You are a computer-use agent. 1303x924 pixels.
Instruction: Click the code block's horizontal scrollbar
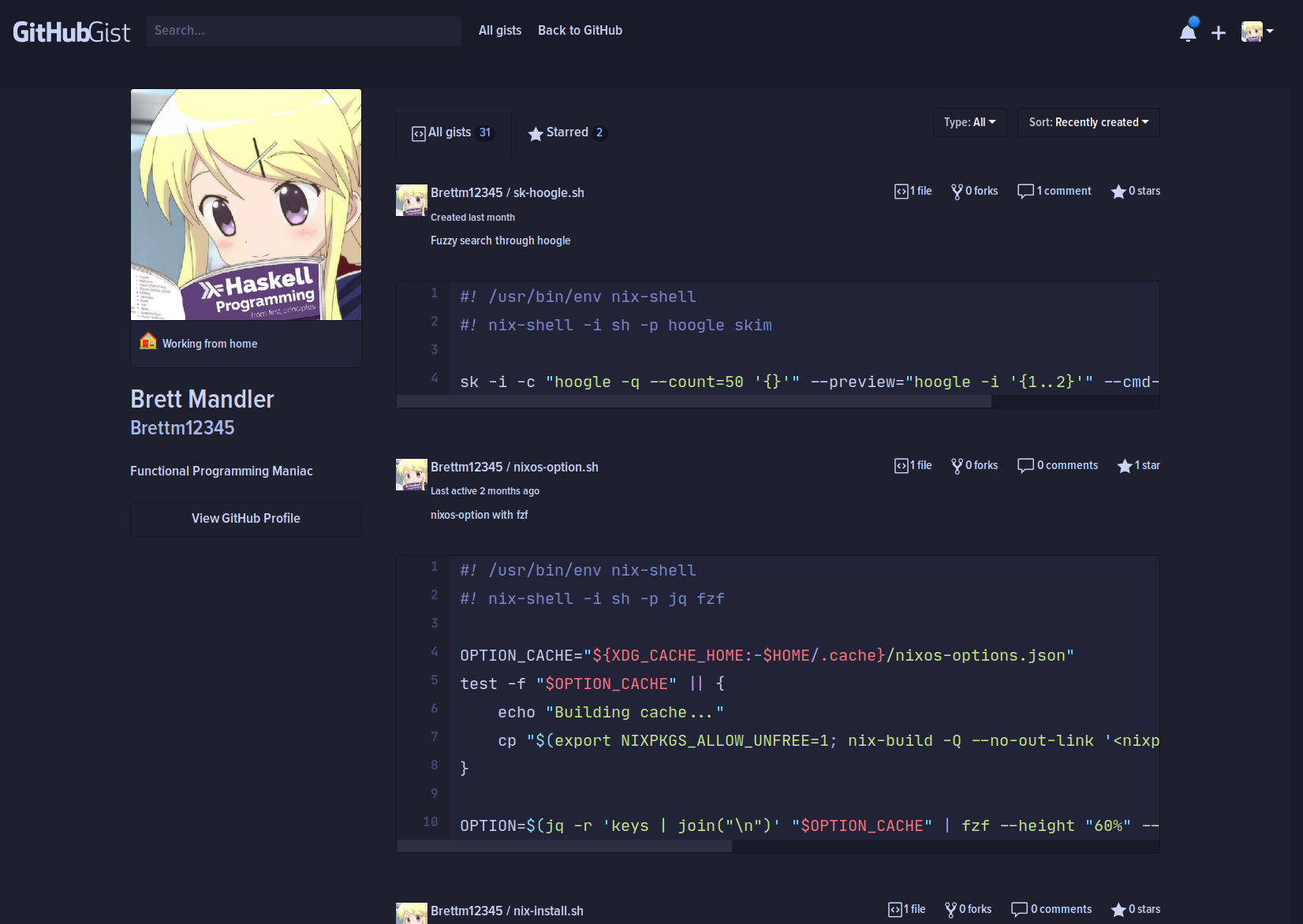[x=694, y=401]
